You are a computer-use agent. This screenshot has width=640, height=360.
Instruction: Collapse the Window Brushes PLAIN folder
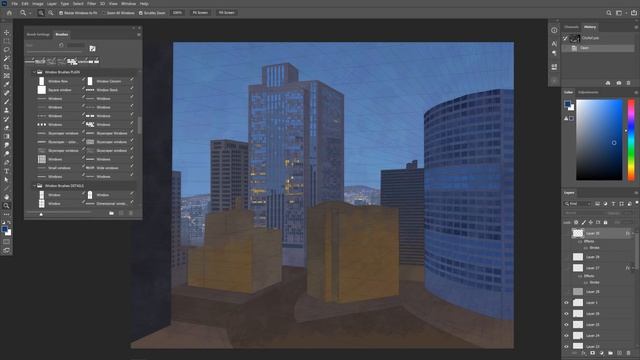pyautogui.click(x=34, y=72)
